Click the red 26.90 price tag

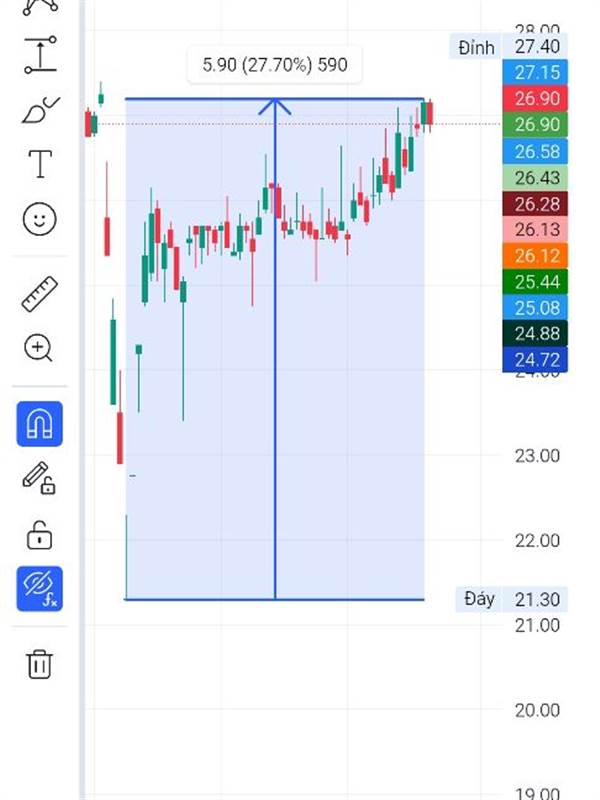pos(535,98)
